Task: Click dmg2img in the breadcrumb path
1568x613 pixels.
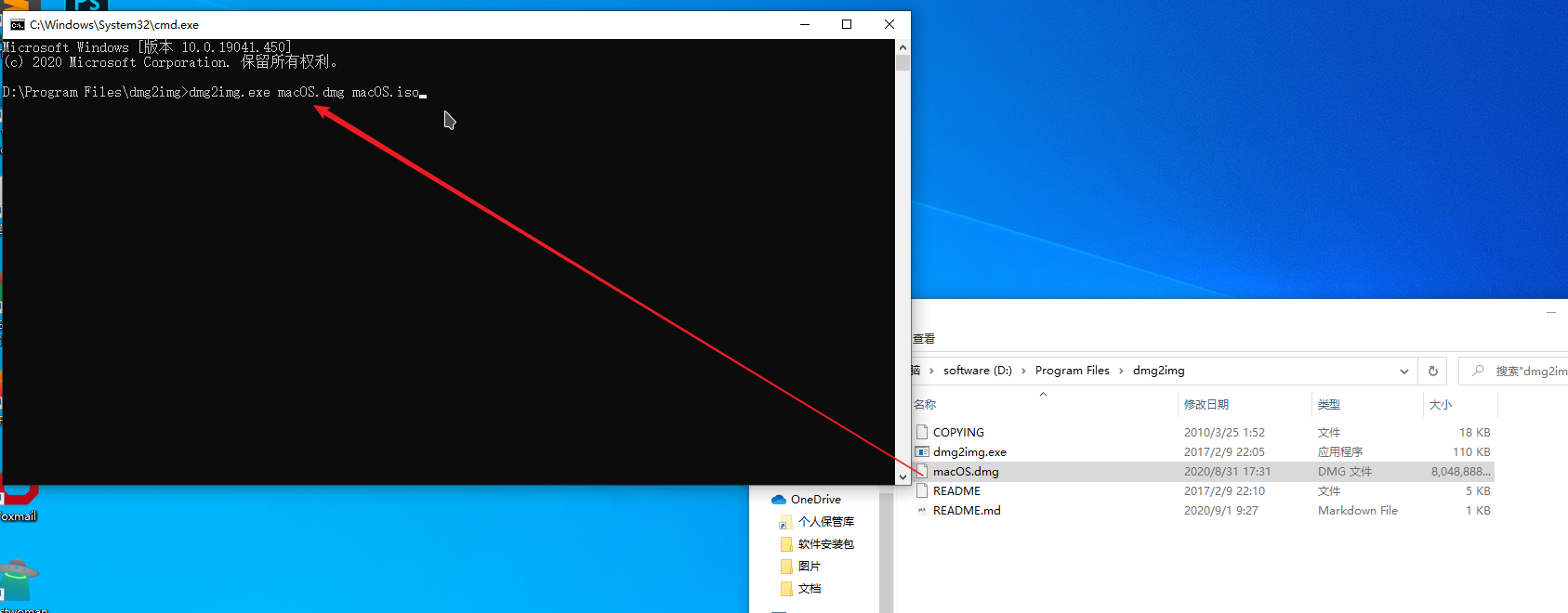Action: pos(1158,371)
